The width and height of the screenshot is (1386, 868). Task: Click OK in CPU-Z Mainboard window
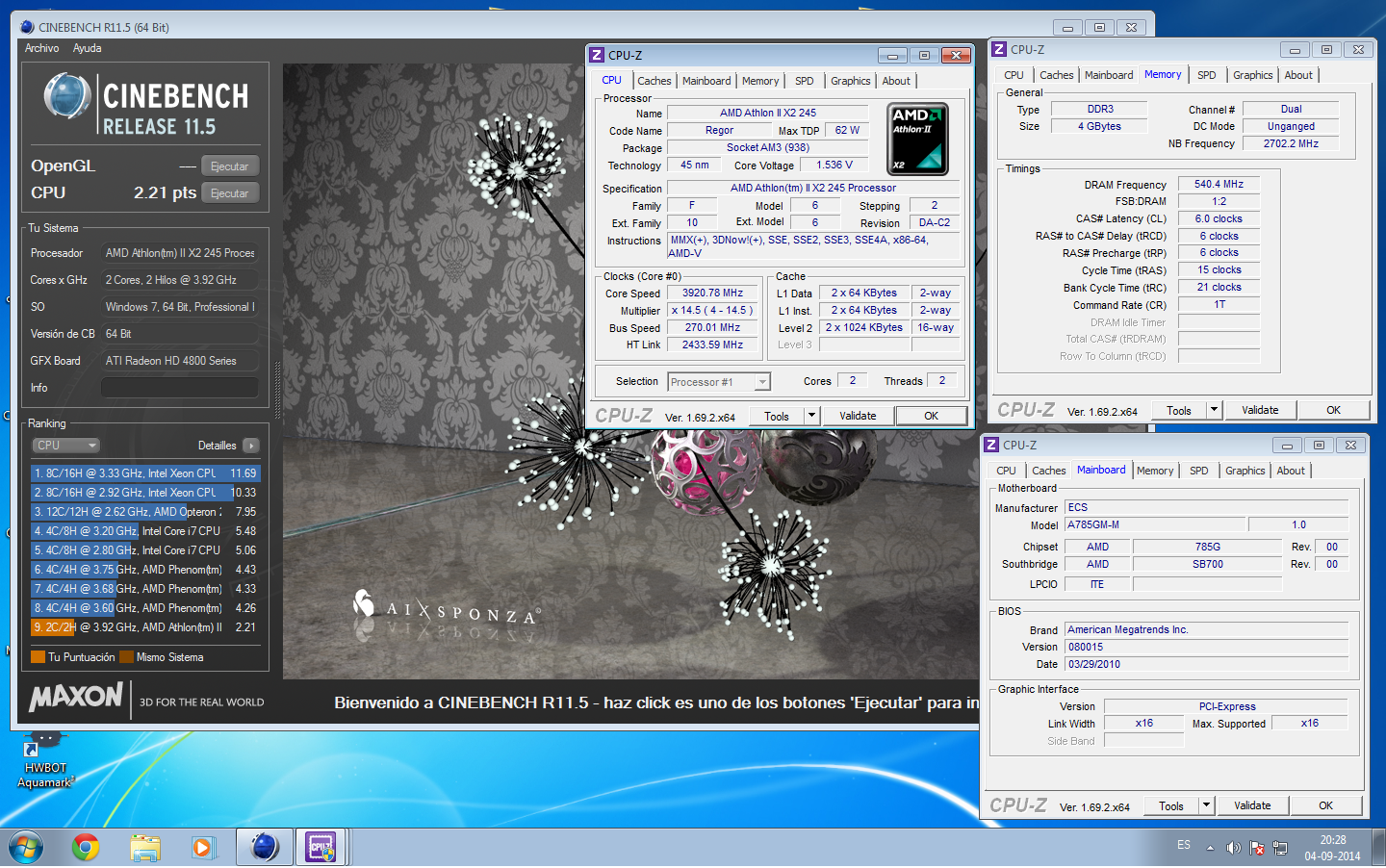pyautogui.click(x=1325, y=806)
